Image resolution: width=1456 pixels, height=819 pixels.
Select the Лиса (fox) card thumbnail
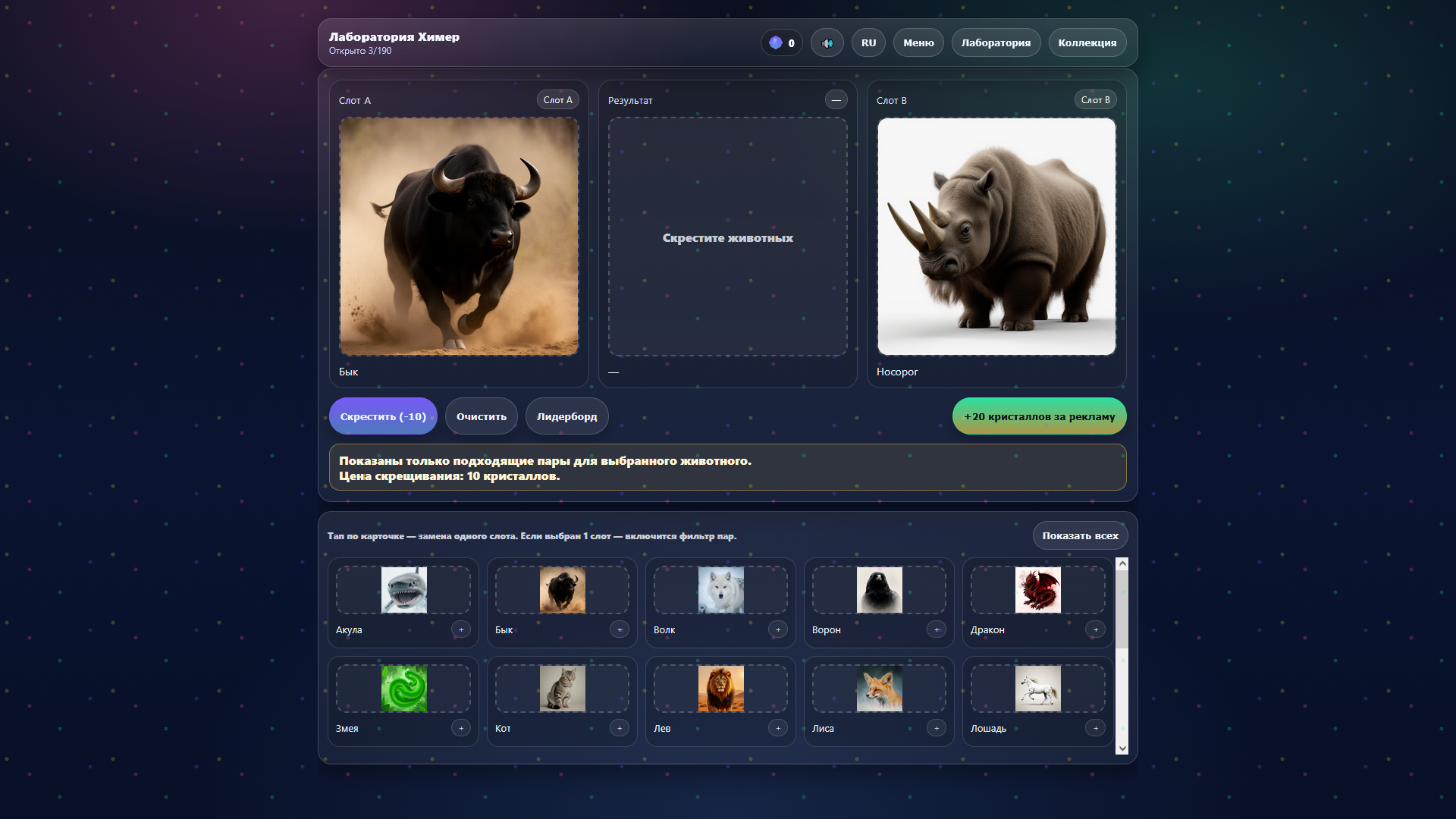coord(878,688)
